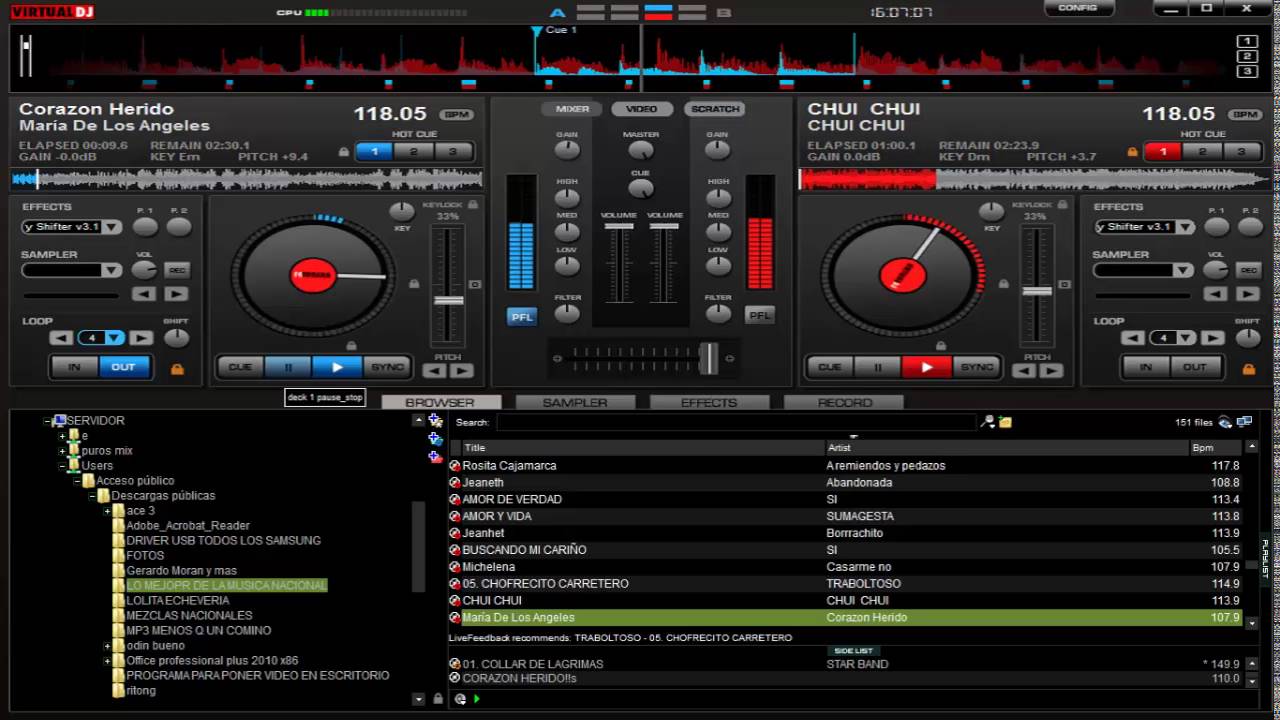Image resolution: width=1280 pixels, height=720 pixels.
Task: Click the left deck pitch slider handle
Action: (x=448, y=300)
